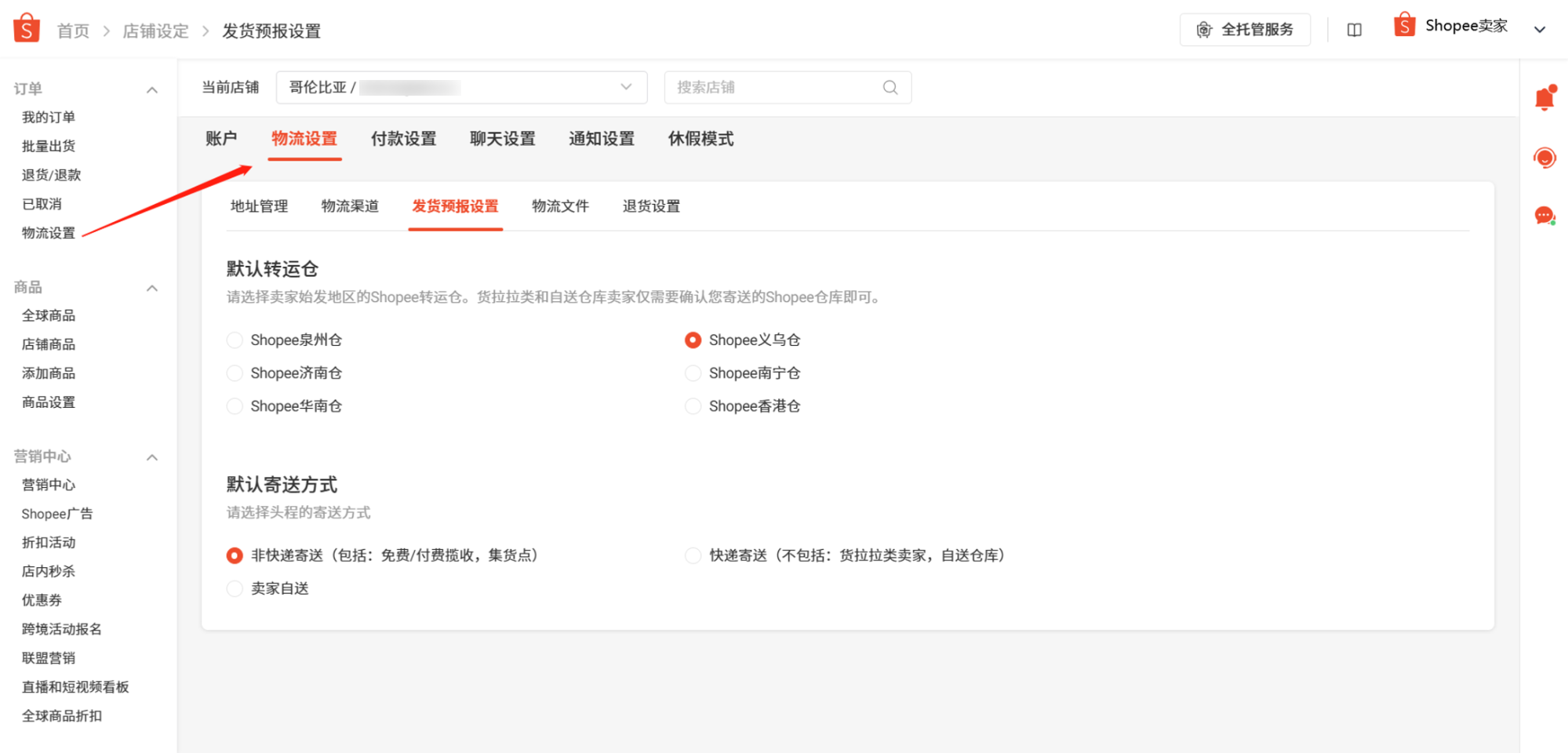Screen dimensions: 1568x753
Task: Open the 物流渠道 sub-tab
Action: click(x=350, y=206)
